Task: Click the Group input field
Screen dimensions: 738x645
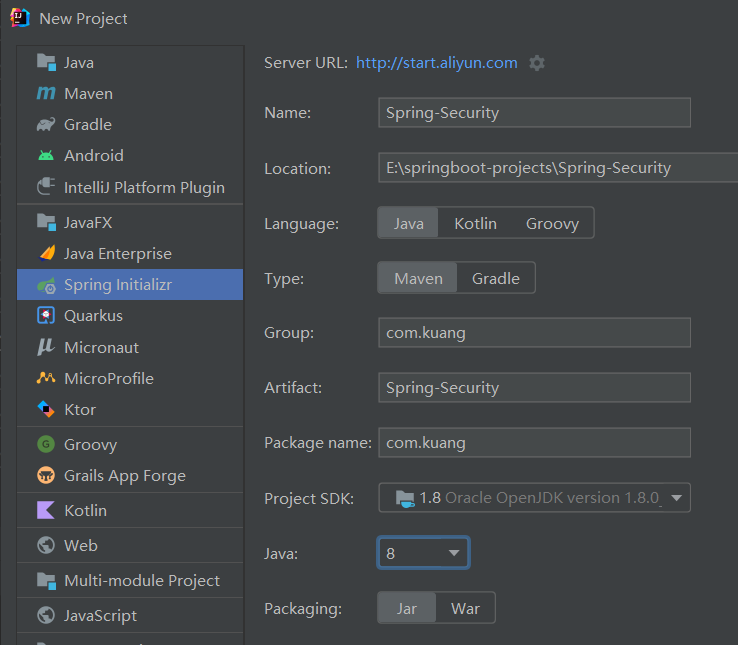Action: (535, 332)
